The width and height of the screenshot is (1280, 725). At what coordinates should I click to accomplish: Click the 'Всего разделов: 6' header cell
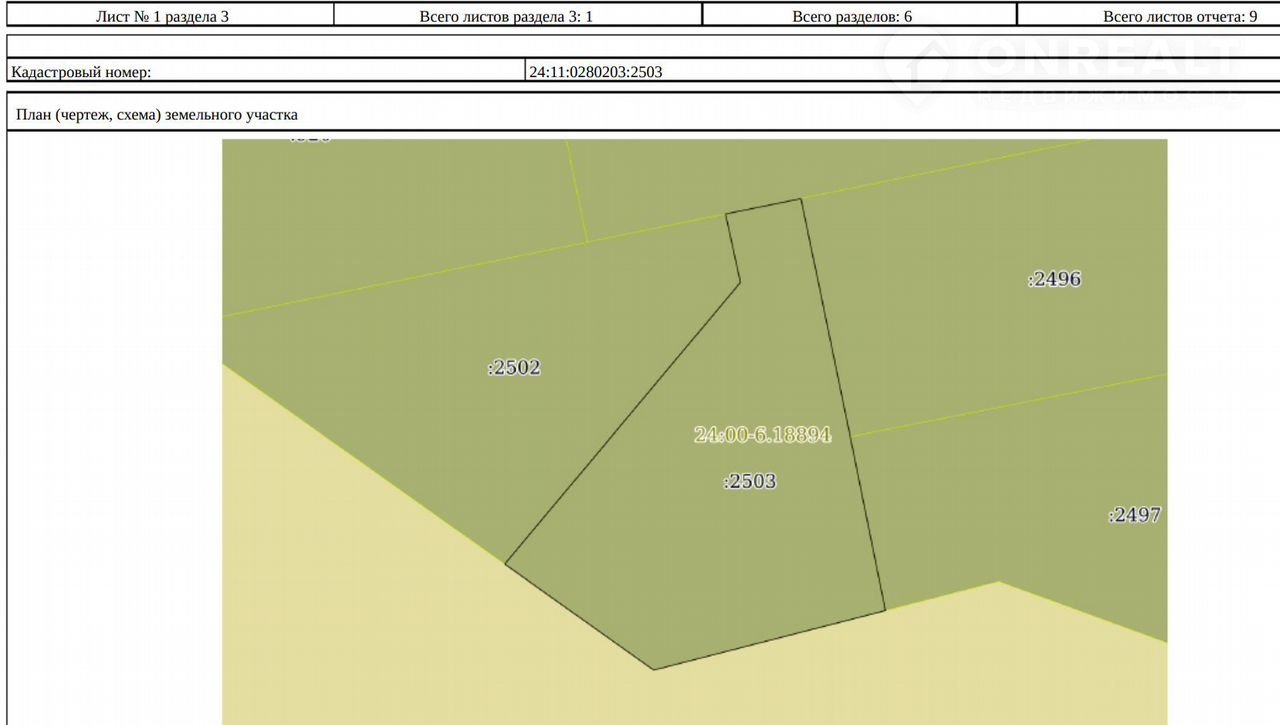coord(851,16)
